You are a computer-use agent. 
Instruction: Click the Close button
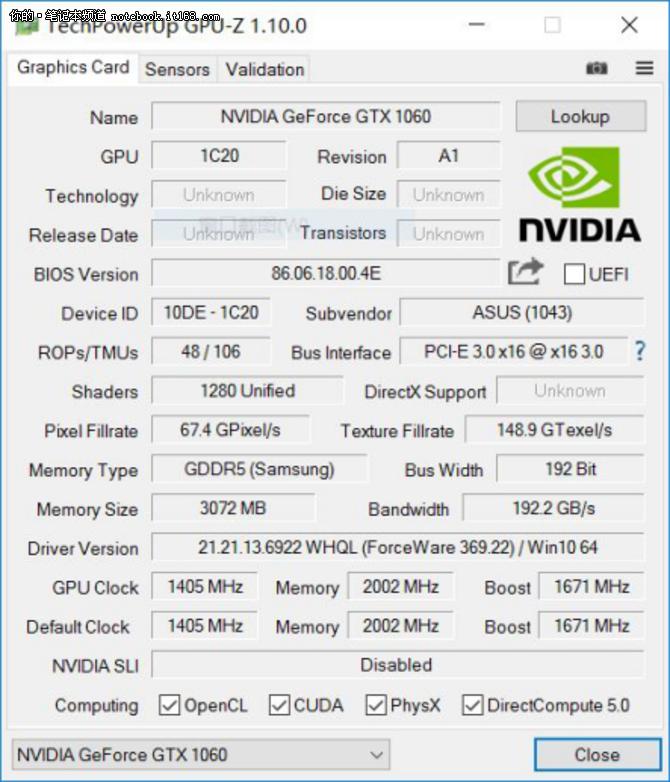pyautogui.click(x=597, y=755)
